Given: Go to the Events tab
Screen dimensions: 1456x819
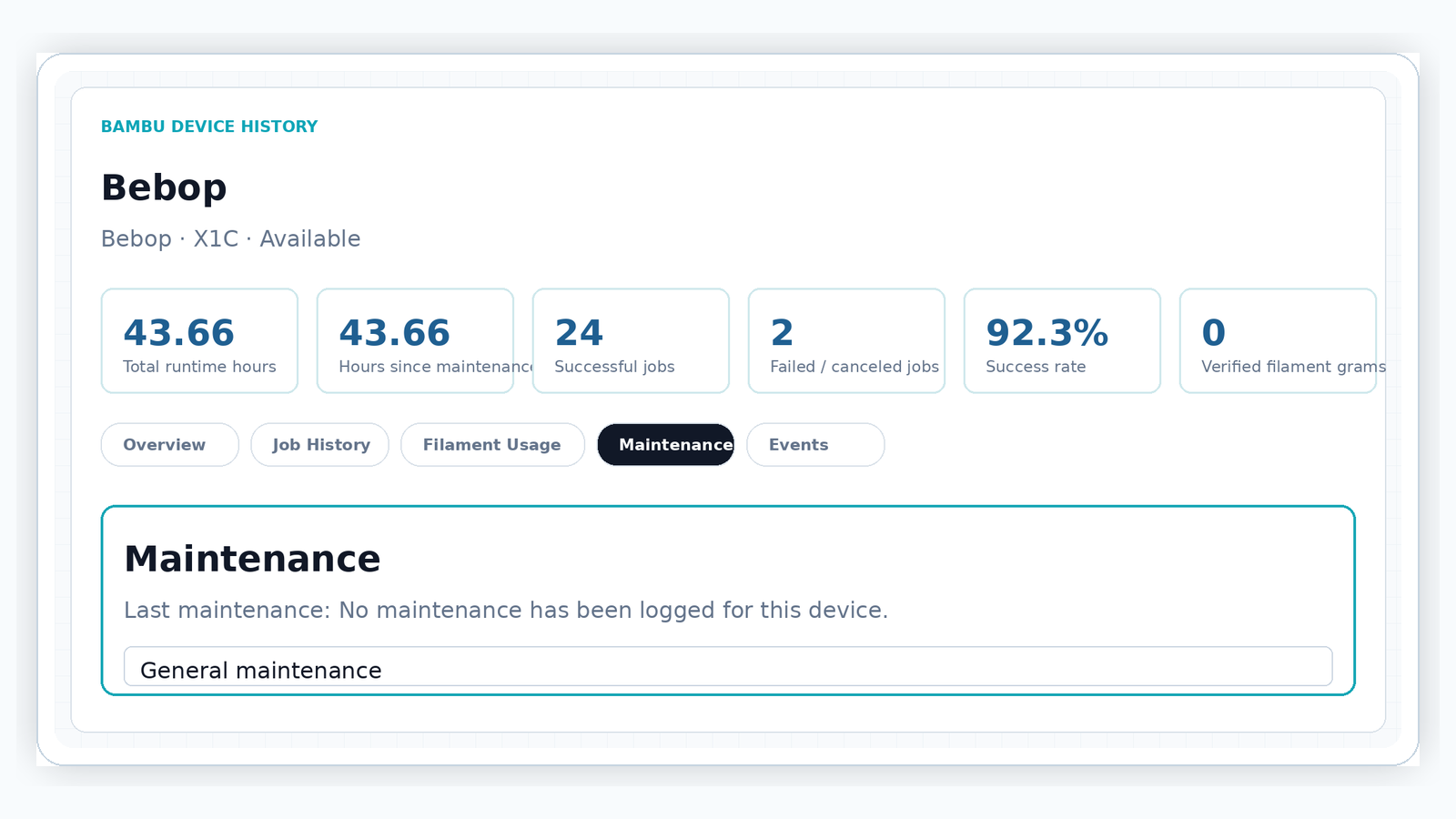Looking at the screenshot, I should (815, 445).
